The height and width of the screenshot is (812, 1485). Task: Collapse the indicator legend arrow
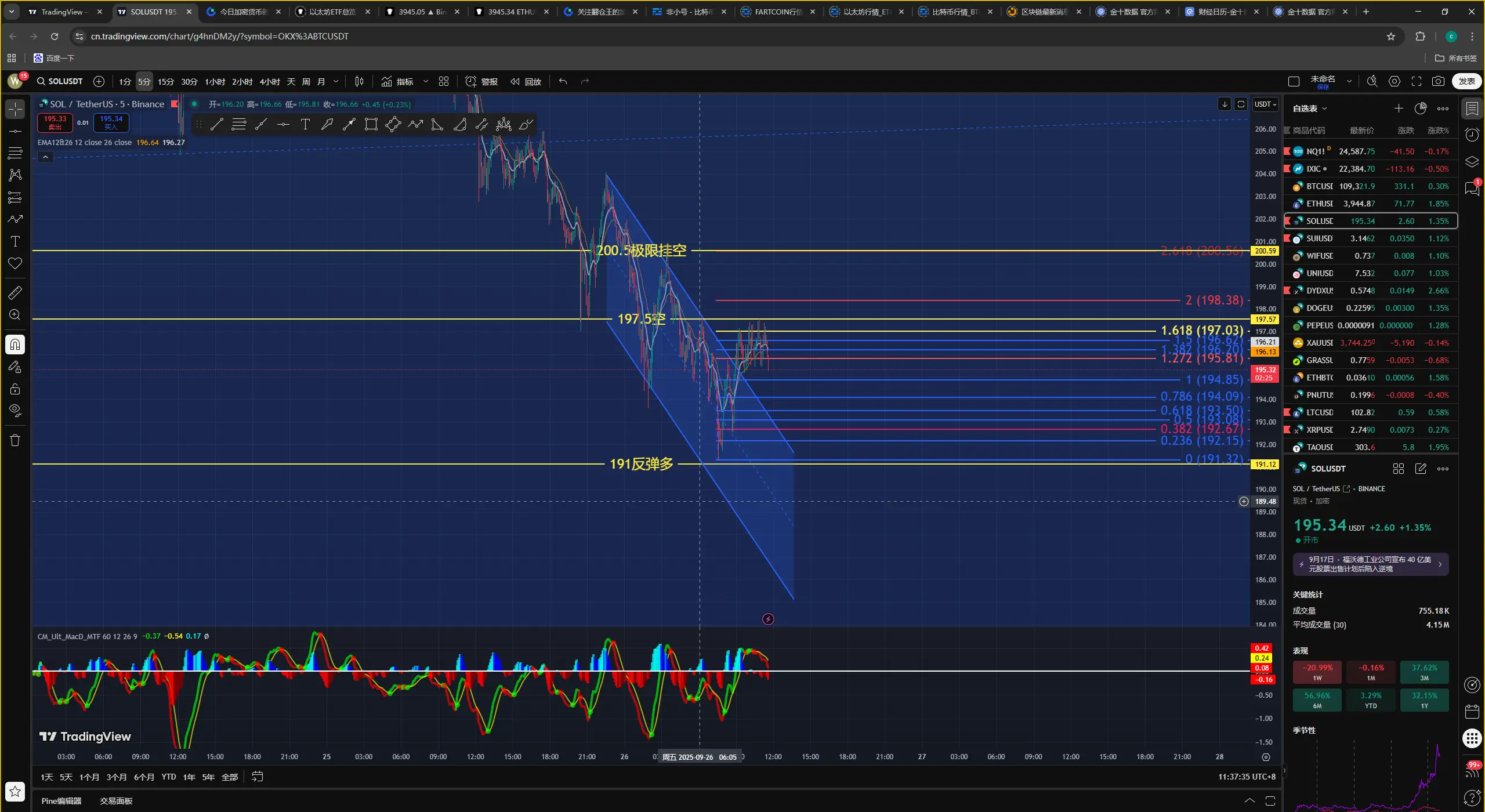[x=45, y=157]
